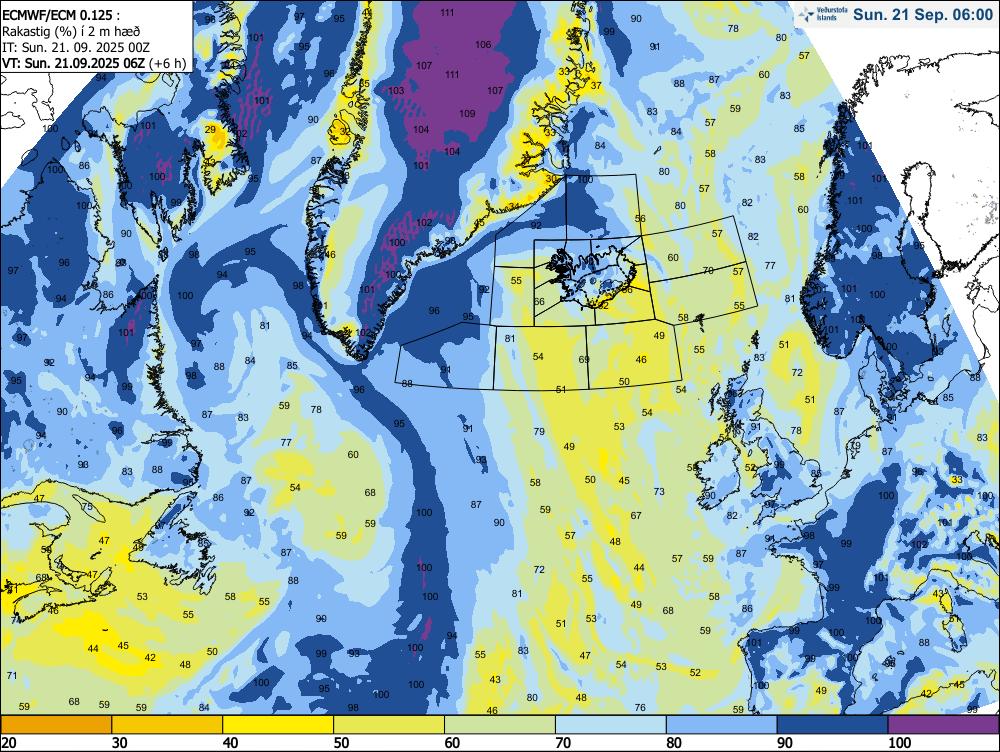Click the legend scale label '60' below the colorbar
1000x752 pixels.
point(452,742)
